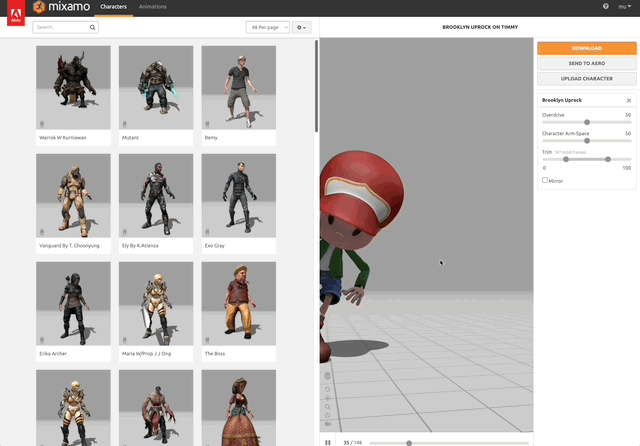
Task: Switch to the Characters tab
Action: pos(113,7)
